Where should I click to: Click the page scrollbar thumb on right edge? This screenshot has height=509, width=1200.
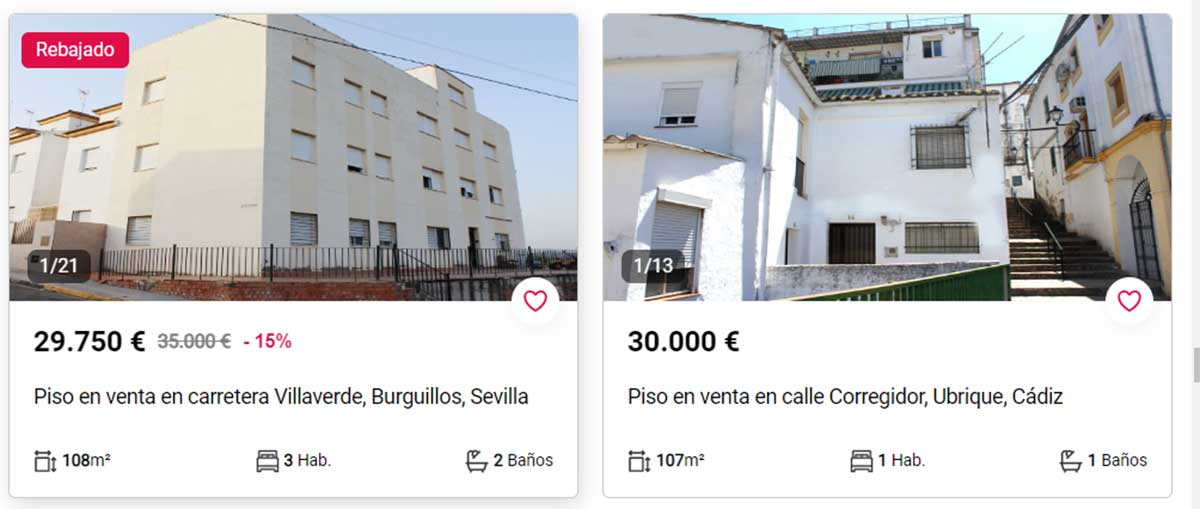[x=1196, y=365]
